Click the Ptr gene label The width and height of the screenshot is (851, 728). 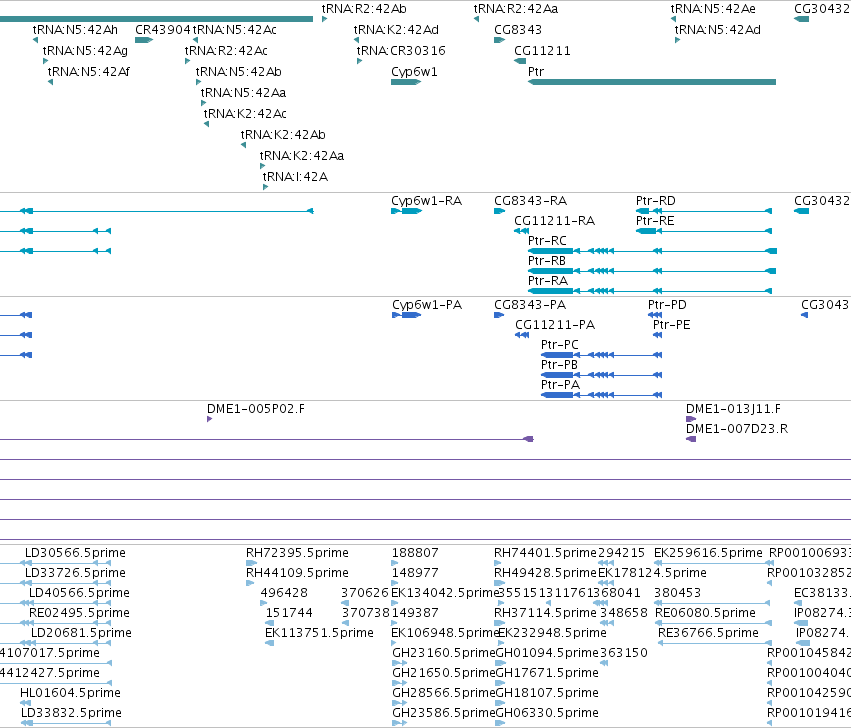536,72
